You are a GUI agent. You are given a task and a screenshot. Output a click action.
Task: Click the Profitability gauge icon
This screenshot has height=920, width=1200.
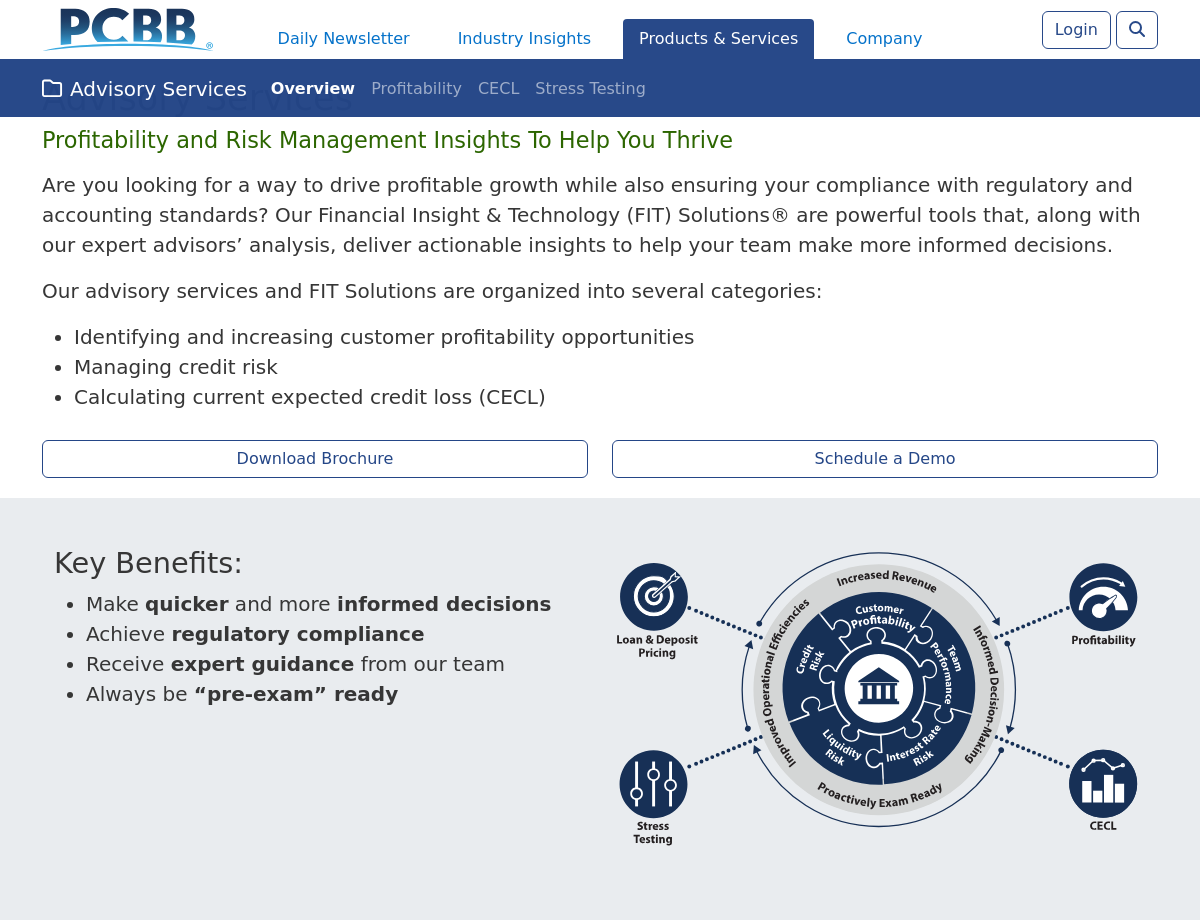click(x=1103, y=597)
